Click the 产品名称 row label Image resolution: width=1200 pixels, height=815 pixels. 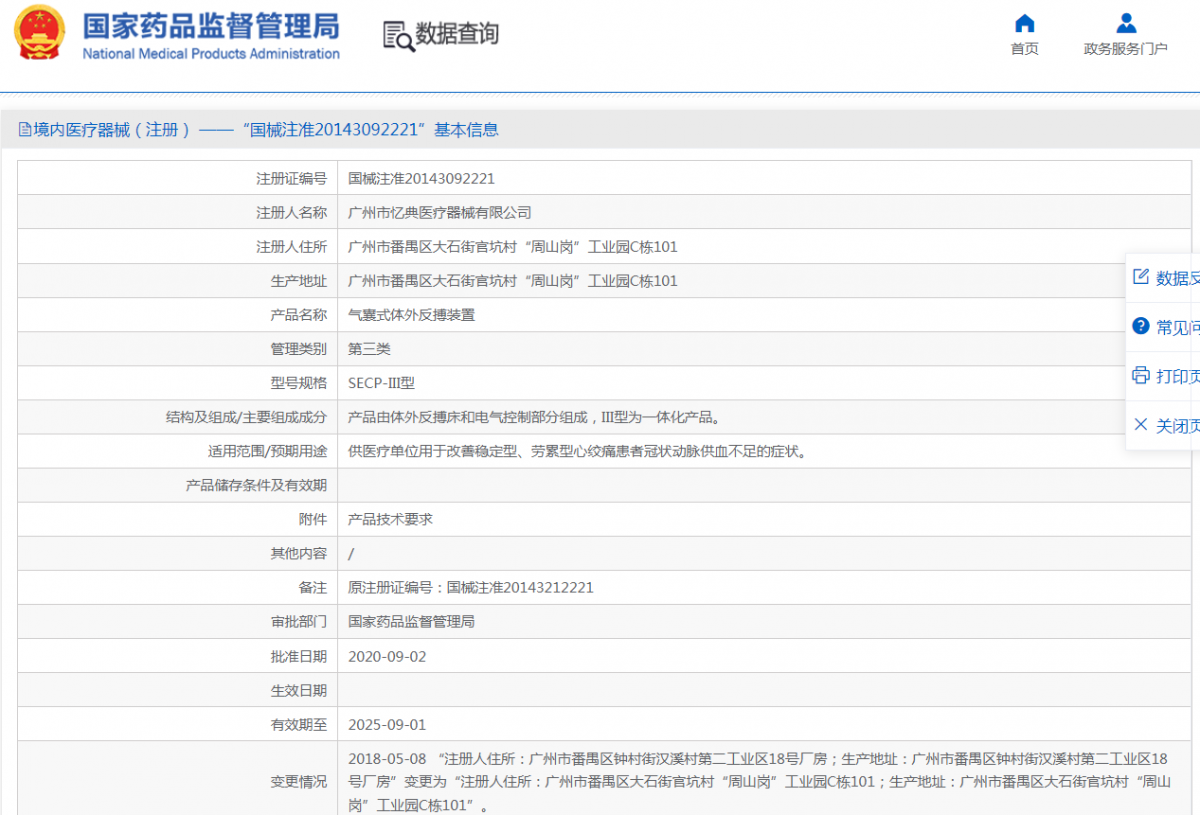coord(298,315)
